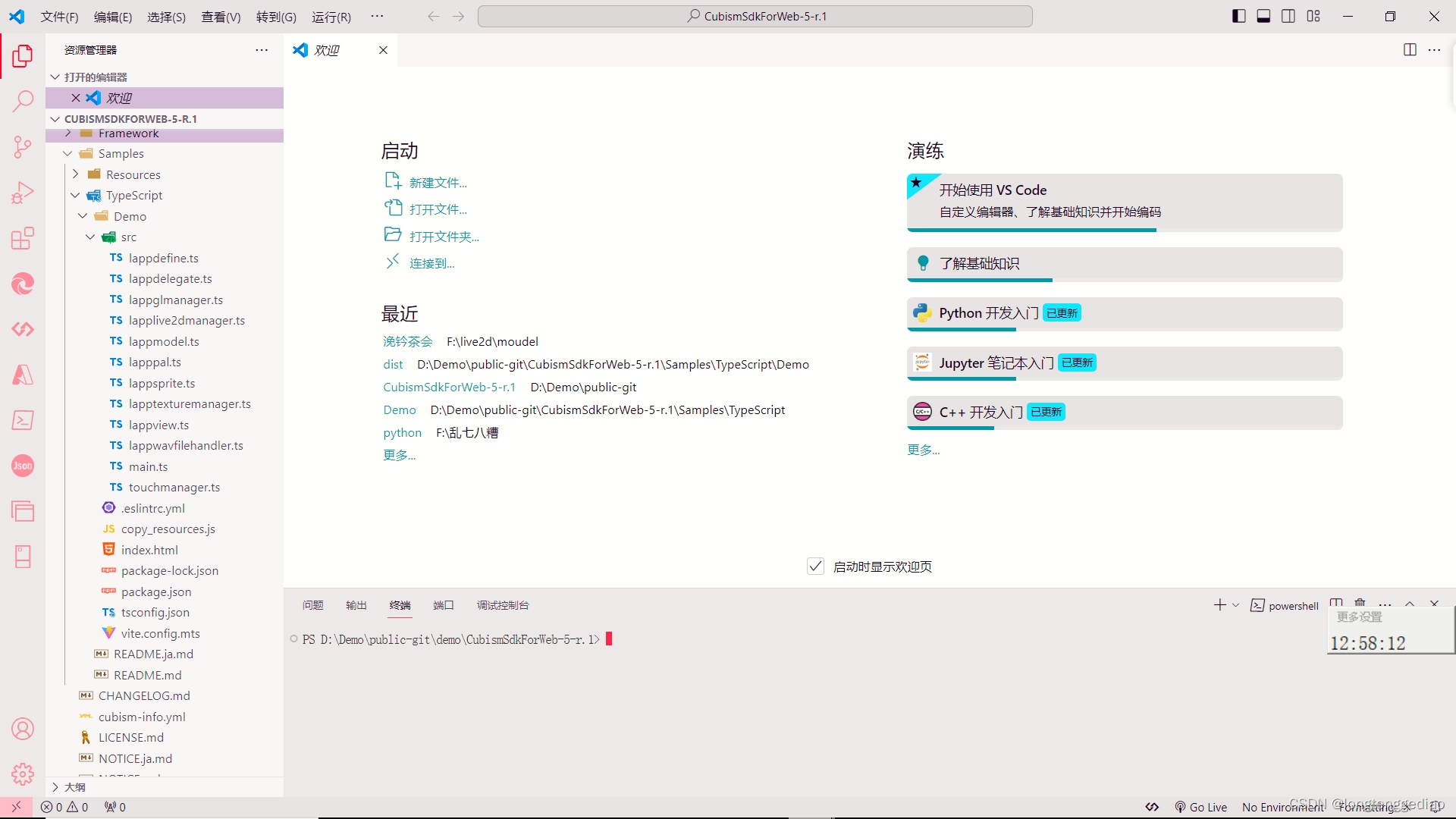Open the Run menu
The image size is (1456, 819).
[x=331, y=17]
